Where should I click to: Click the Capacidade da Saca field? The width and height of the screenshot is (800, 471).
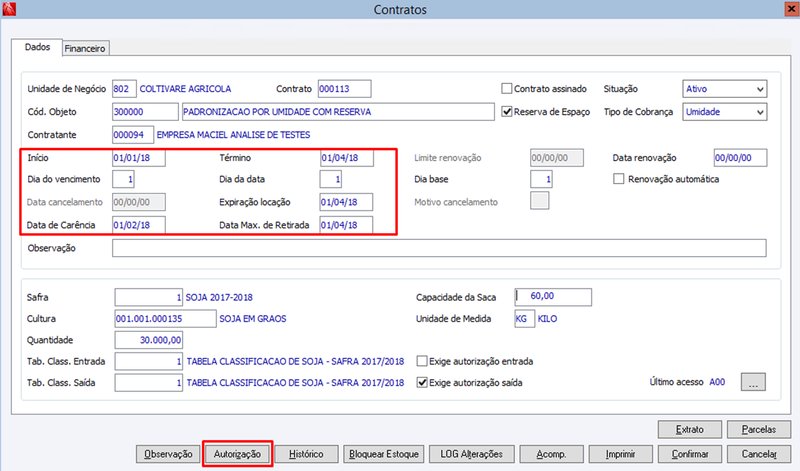(553, 297)
